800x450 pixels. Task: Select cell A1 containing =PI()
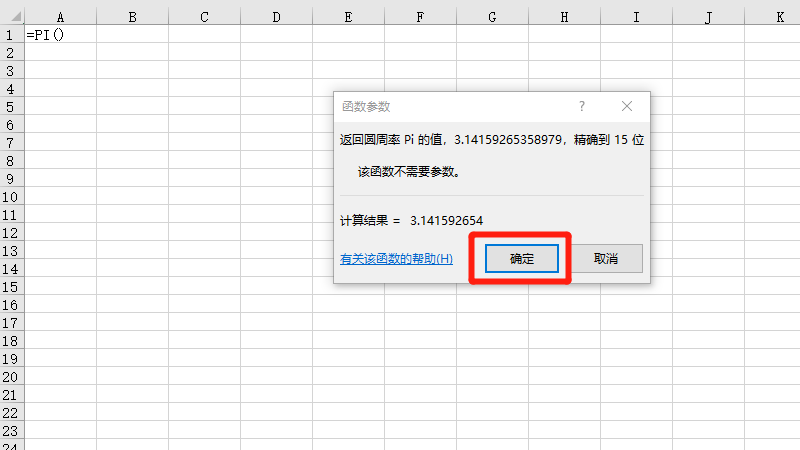coord(60,35)
